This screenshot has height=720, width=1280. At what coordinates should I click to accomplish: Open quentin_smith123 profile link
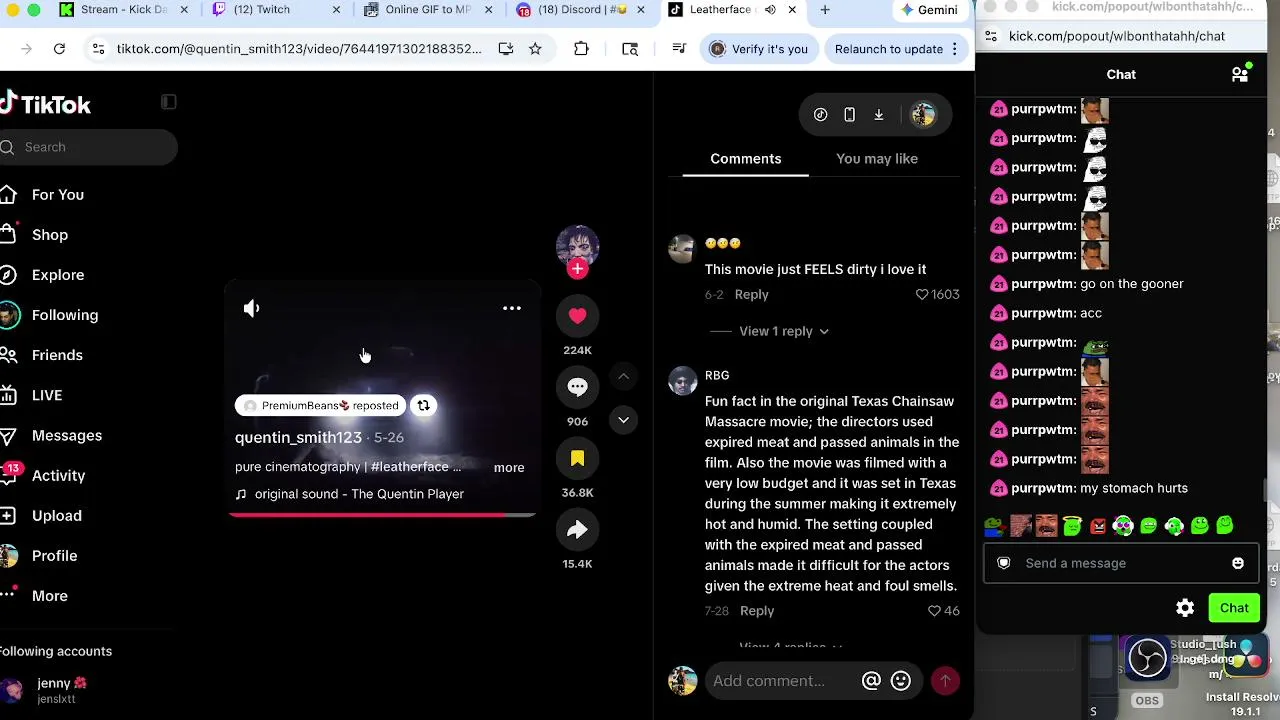pos(298,437)
